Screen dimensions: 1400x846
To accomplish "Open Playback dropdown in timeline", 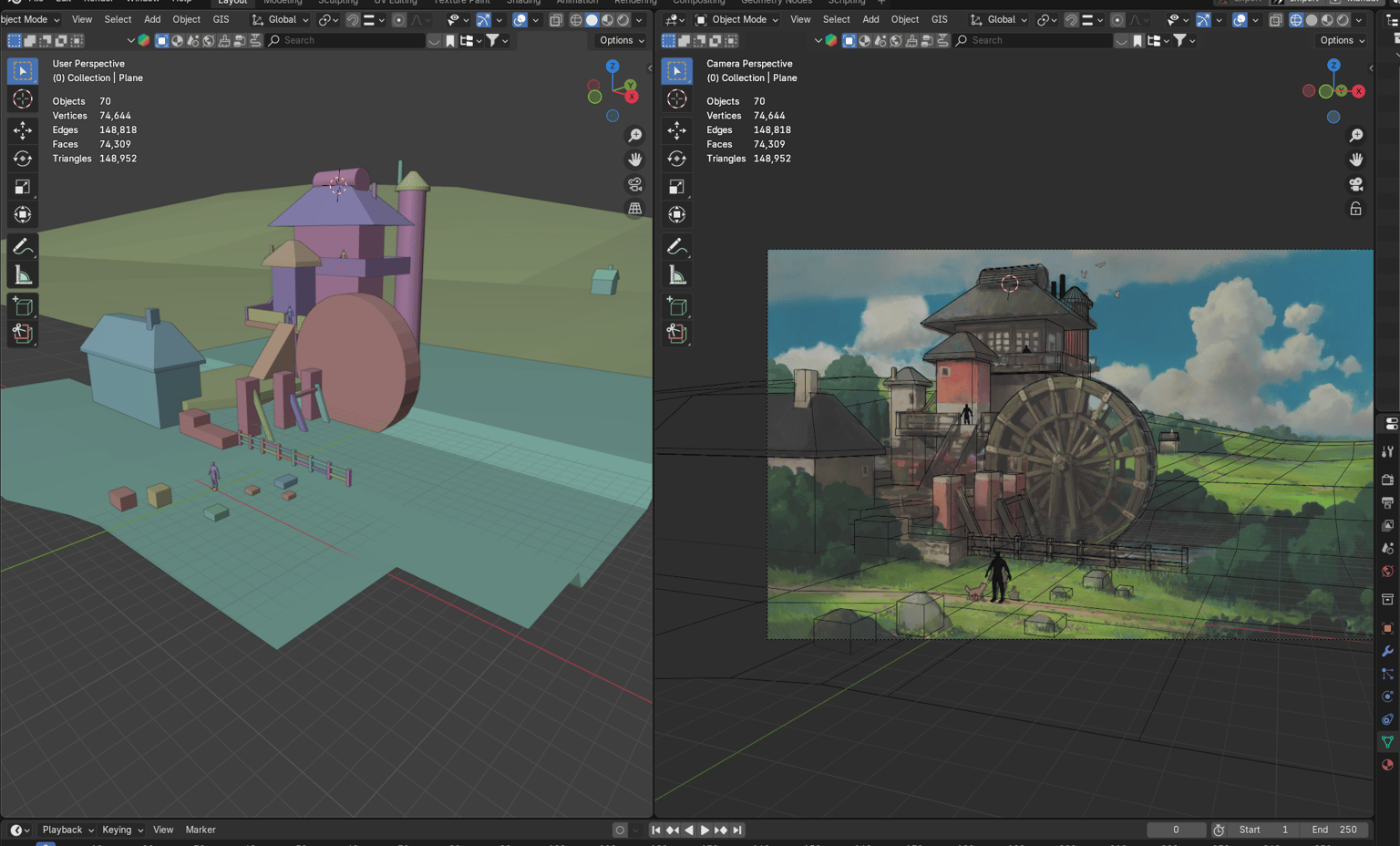I will tap(67, 830).
